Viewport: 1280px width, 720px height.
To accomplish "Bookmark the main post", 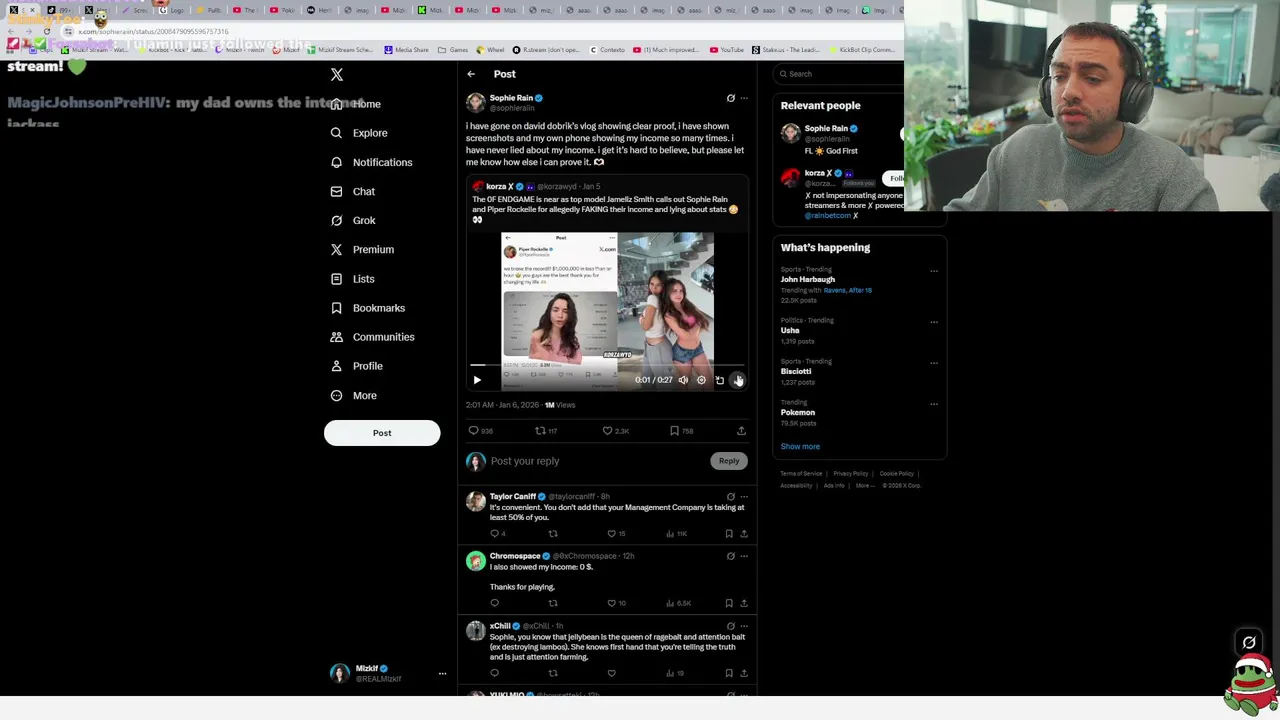I will tap(674, 431).
